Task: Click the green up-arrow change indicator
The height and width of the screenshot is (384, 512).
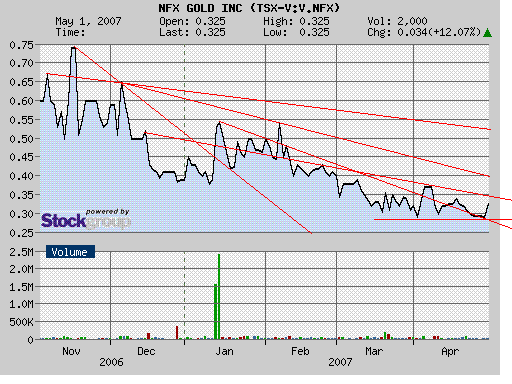Action: pos(487,33)
